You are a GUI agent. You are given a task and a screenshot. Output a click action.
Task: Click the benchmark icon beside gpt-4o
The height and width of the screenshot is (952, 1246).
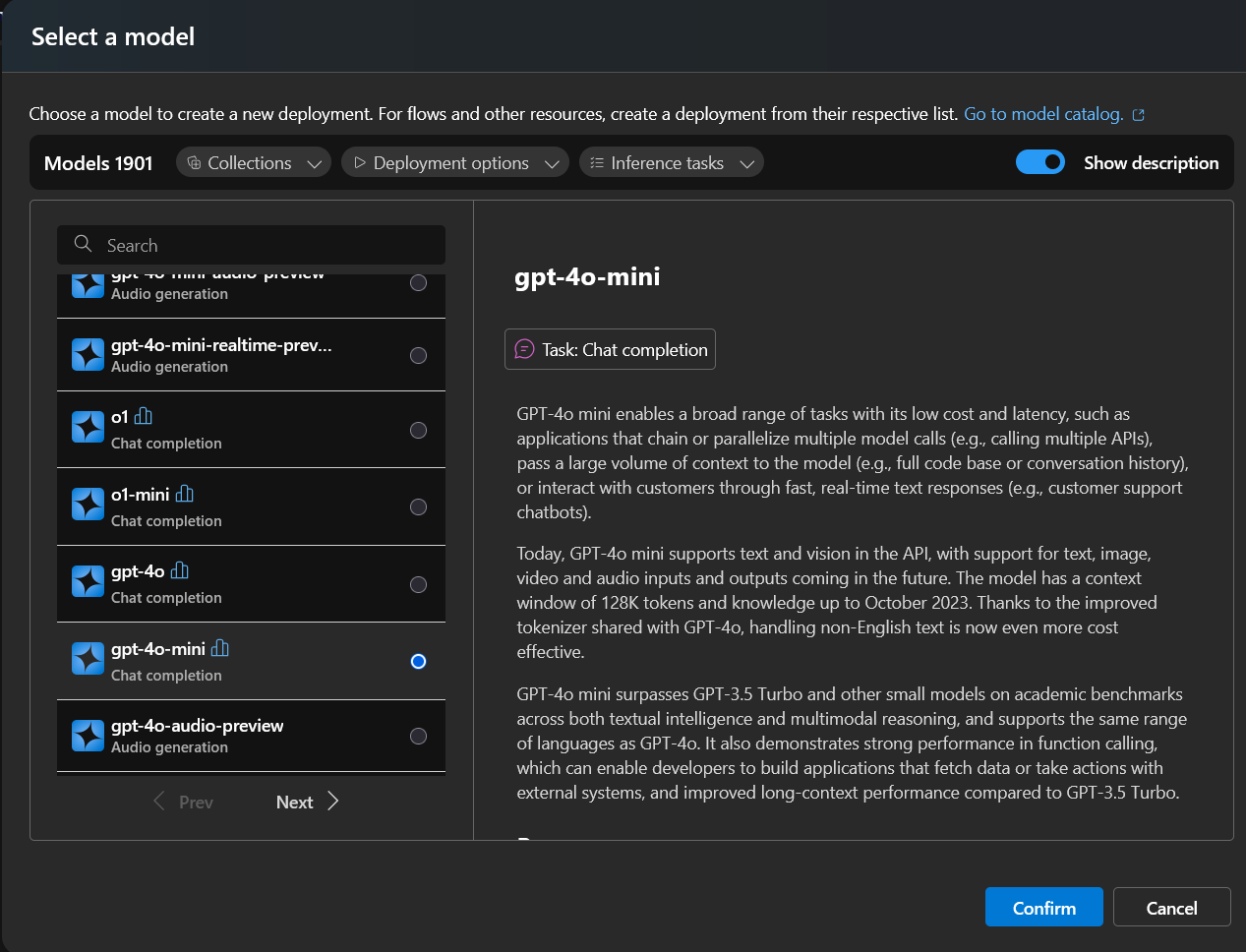[178, 571]
